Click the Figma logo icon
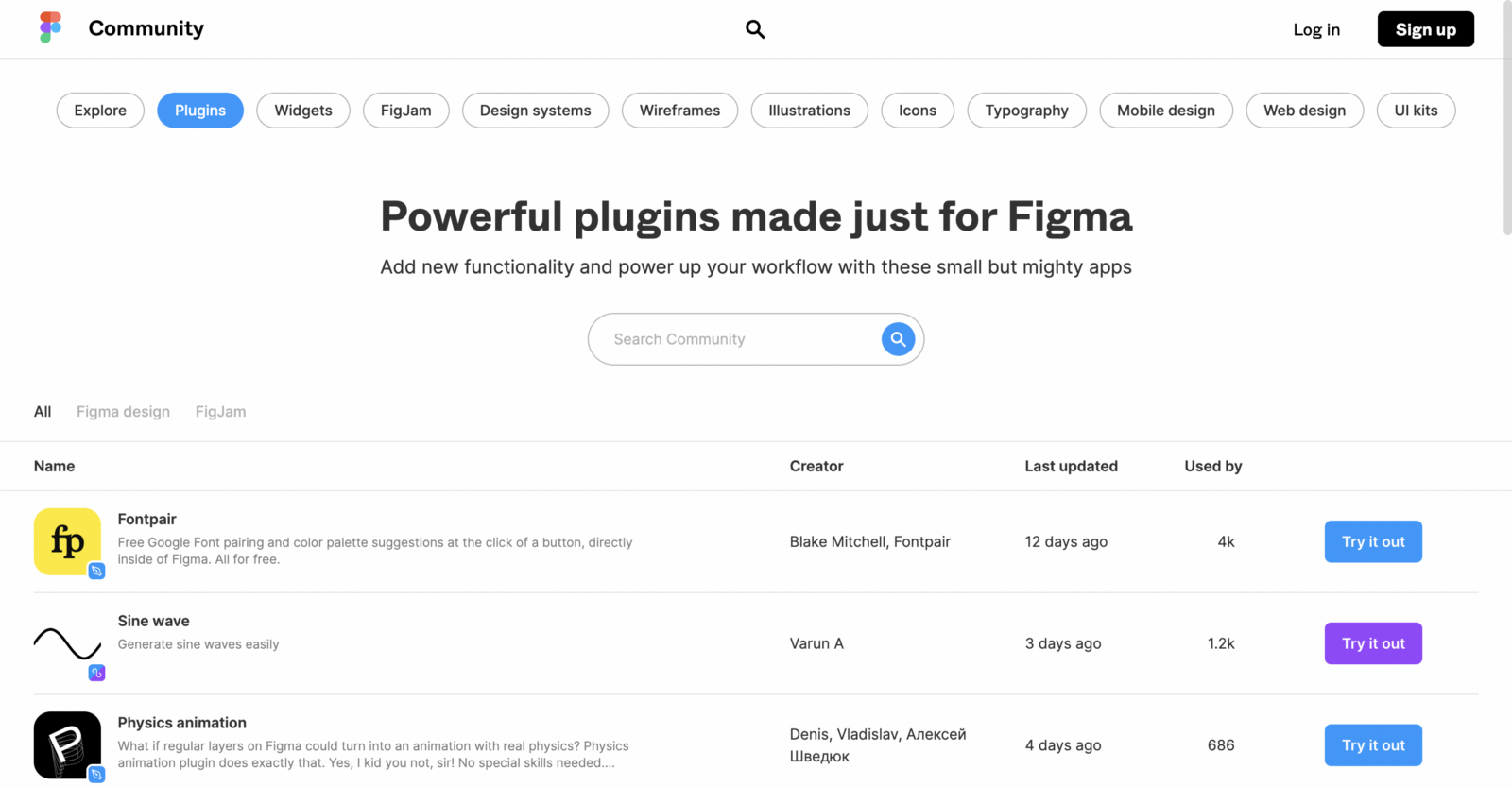Screen dimensions: 1512x787 [50, 27]
